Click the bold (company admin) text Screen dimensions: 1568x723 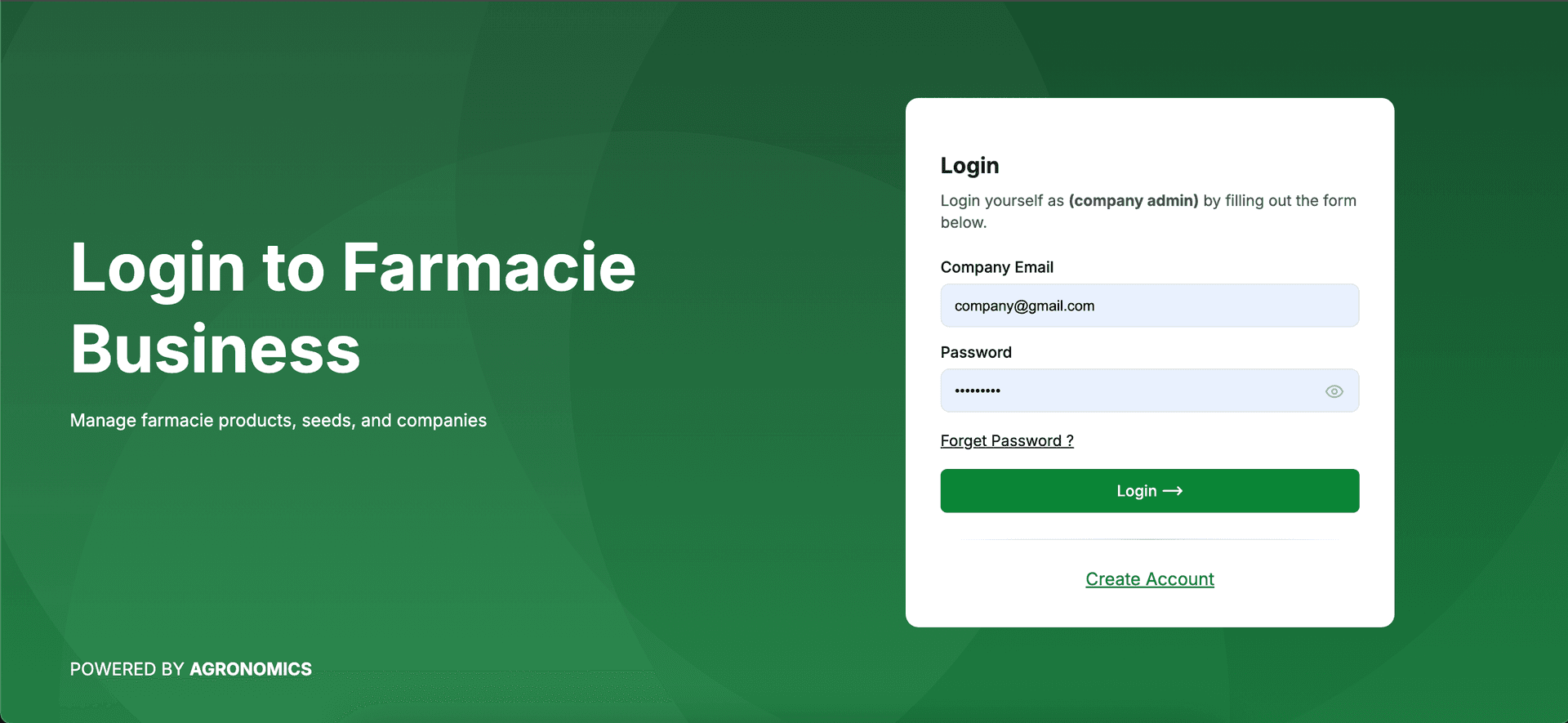[x=1133, y=201]
